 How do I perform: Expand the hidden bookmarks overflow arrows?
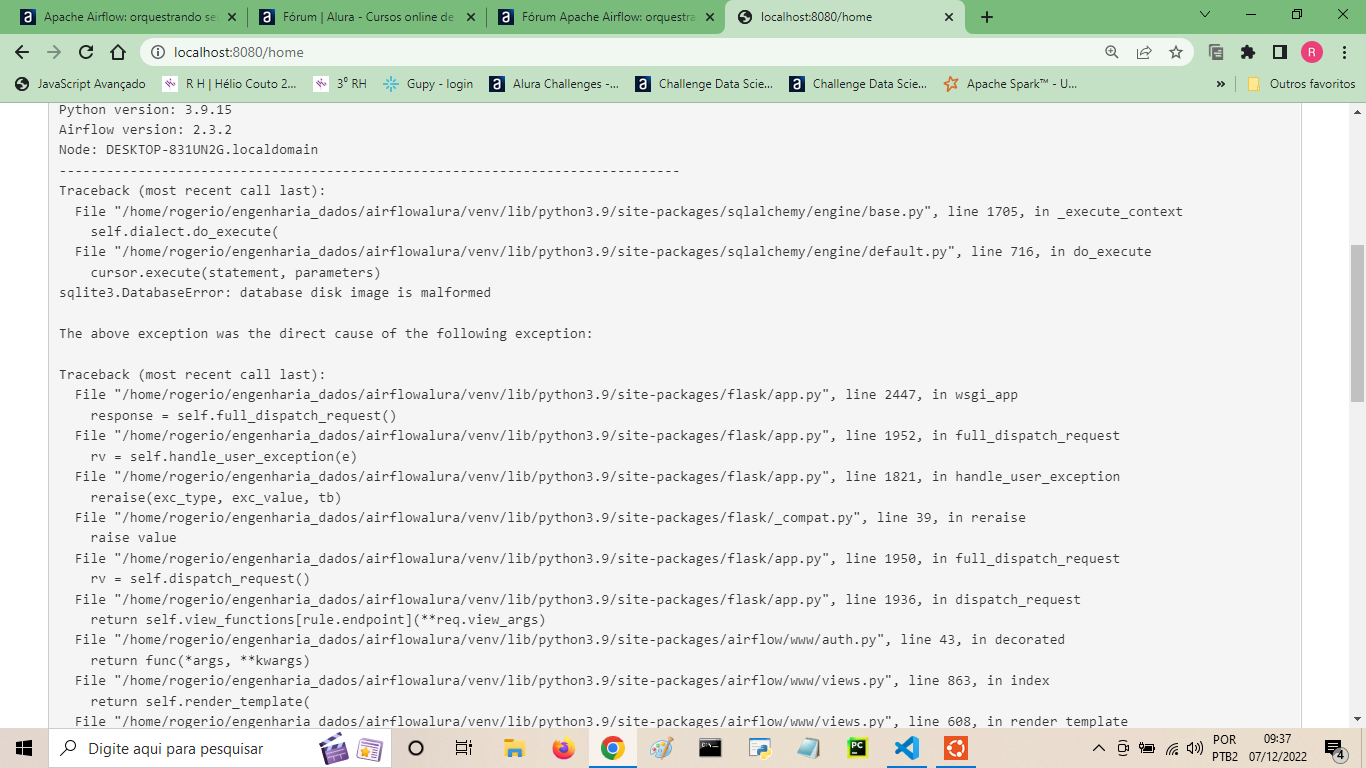tap(1220, 84)
